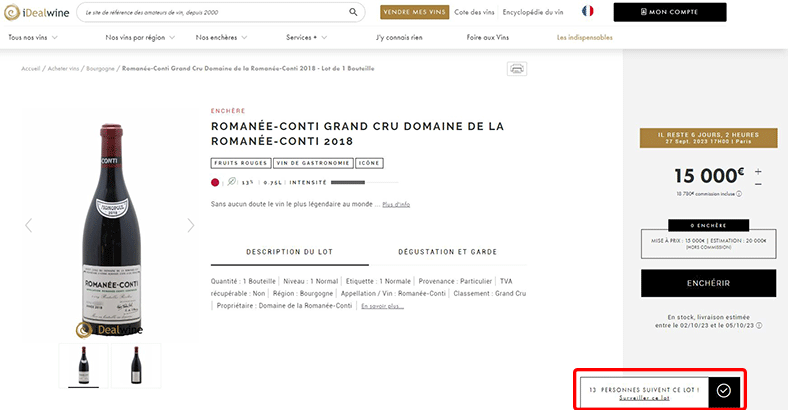788x410 pixels.
Task: Open the Cote des vins link
Action: click(x=474, y=12)
